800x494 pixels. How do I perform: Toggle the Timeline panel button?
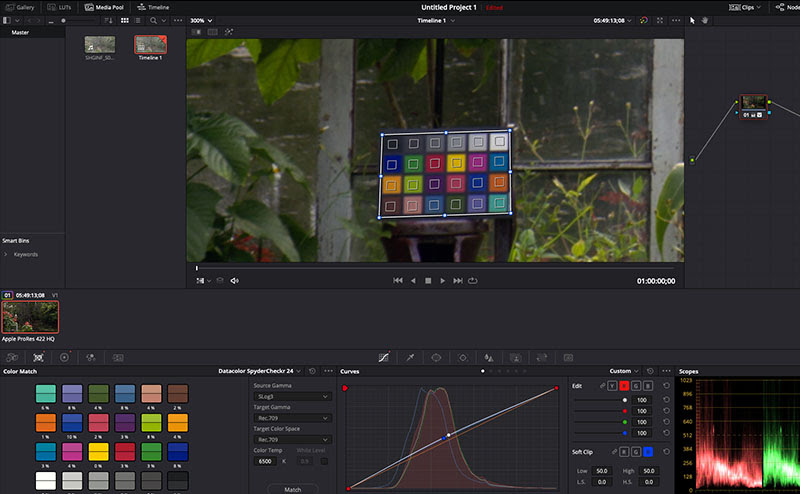(153, 7)
